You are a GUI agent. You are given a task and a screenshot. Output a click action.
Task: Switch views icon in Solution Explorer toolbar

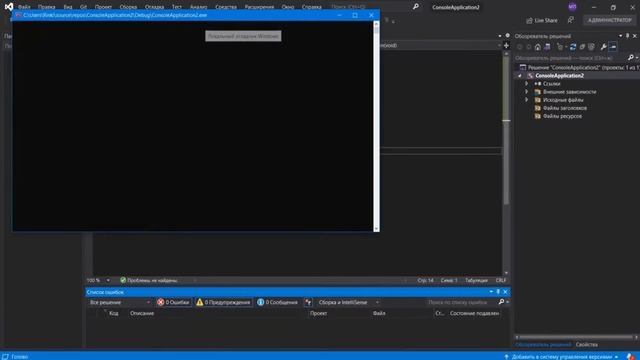point(547,47)
